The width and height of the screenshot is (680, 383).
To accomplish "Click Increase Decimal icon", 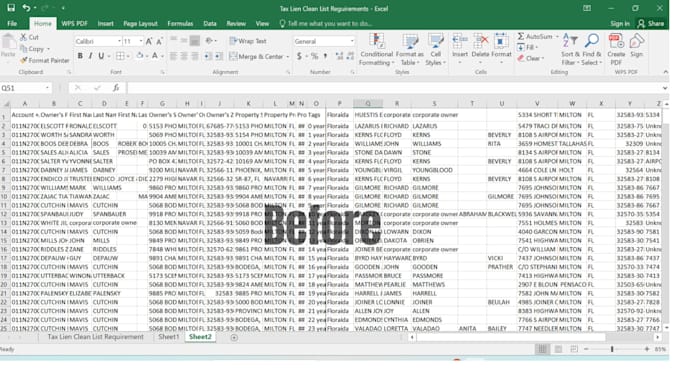I will coord(339,56).
